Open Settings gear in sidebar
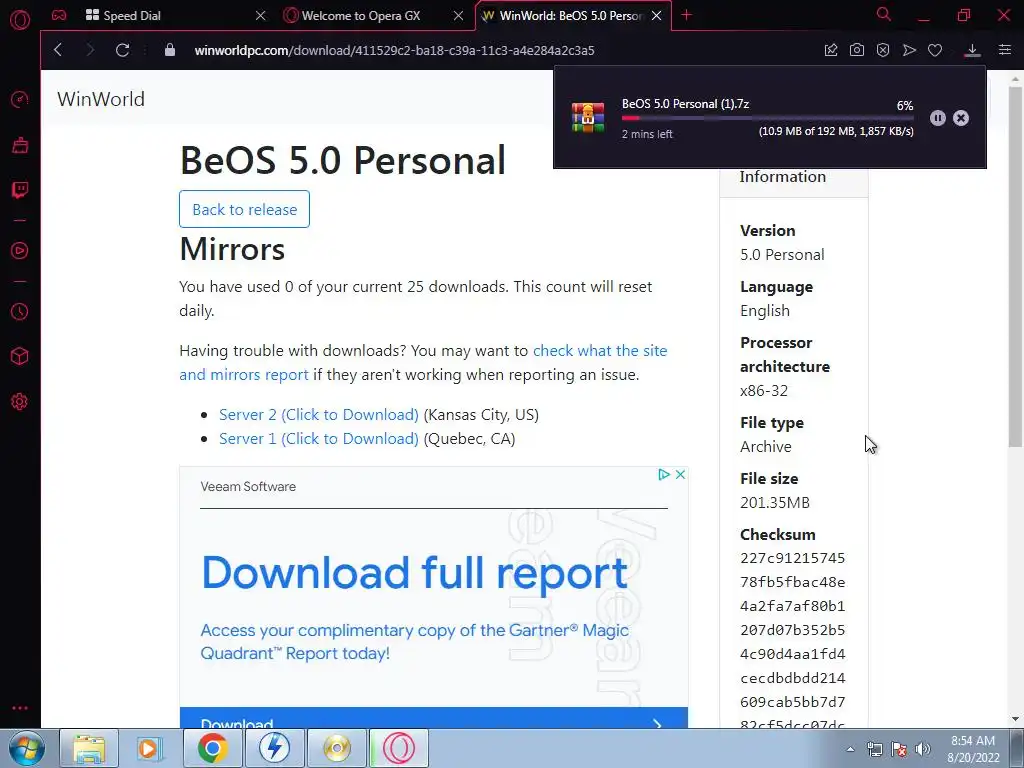The height and width of the screenshot is (768, 1024). point(20,402)
